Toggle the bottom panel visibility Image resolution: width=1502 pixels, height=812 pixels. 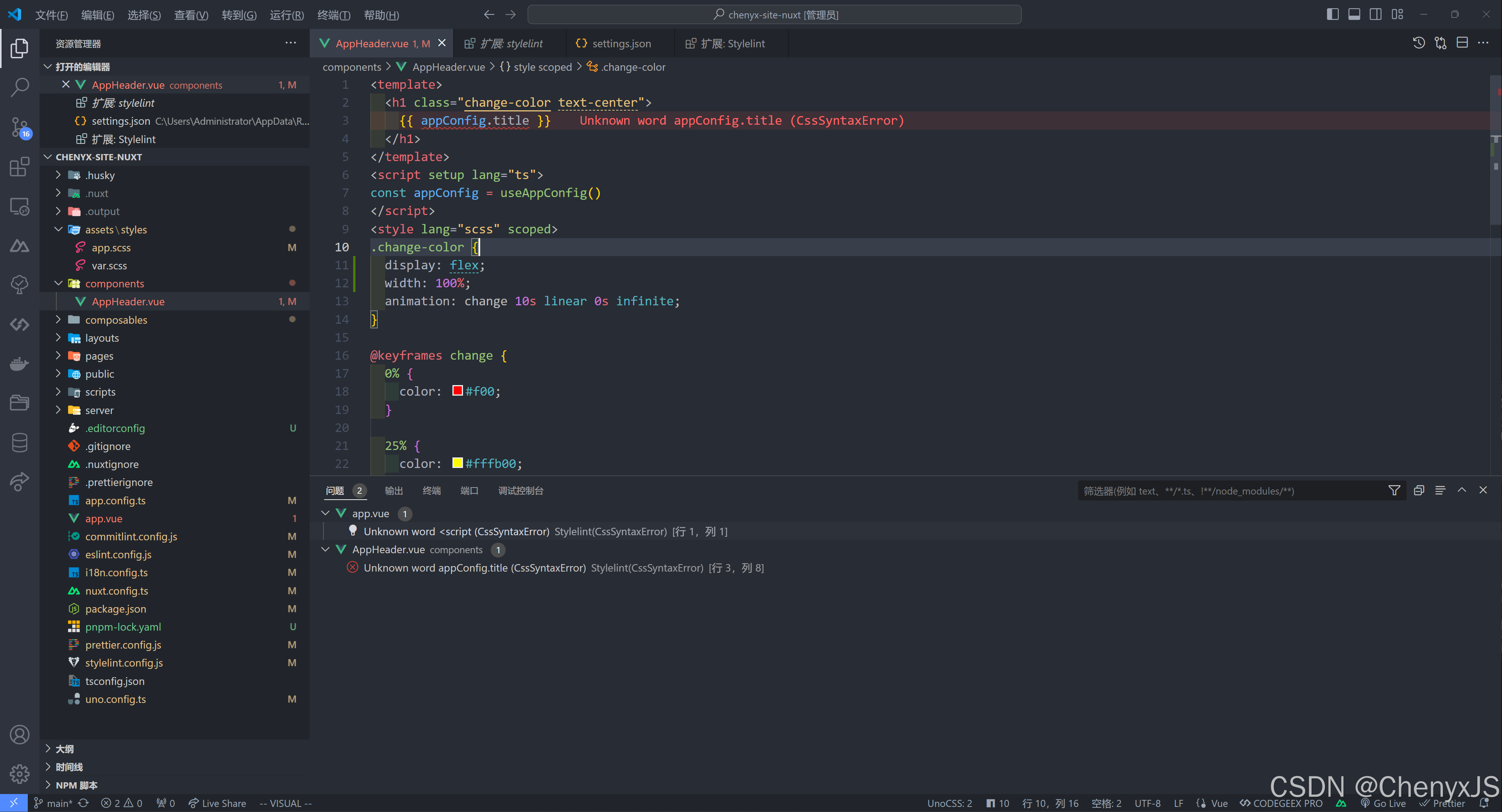coord(1354,14)
